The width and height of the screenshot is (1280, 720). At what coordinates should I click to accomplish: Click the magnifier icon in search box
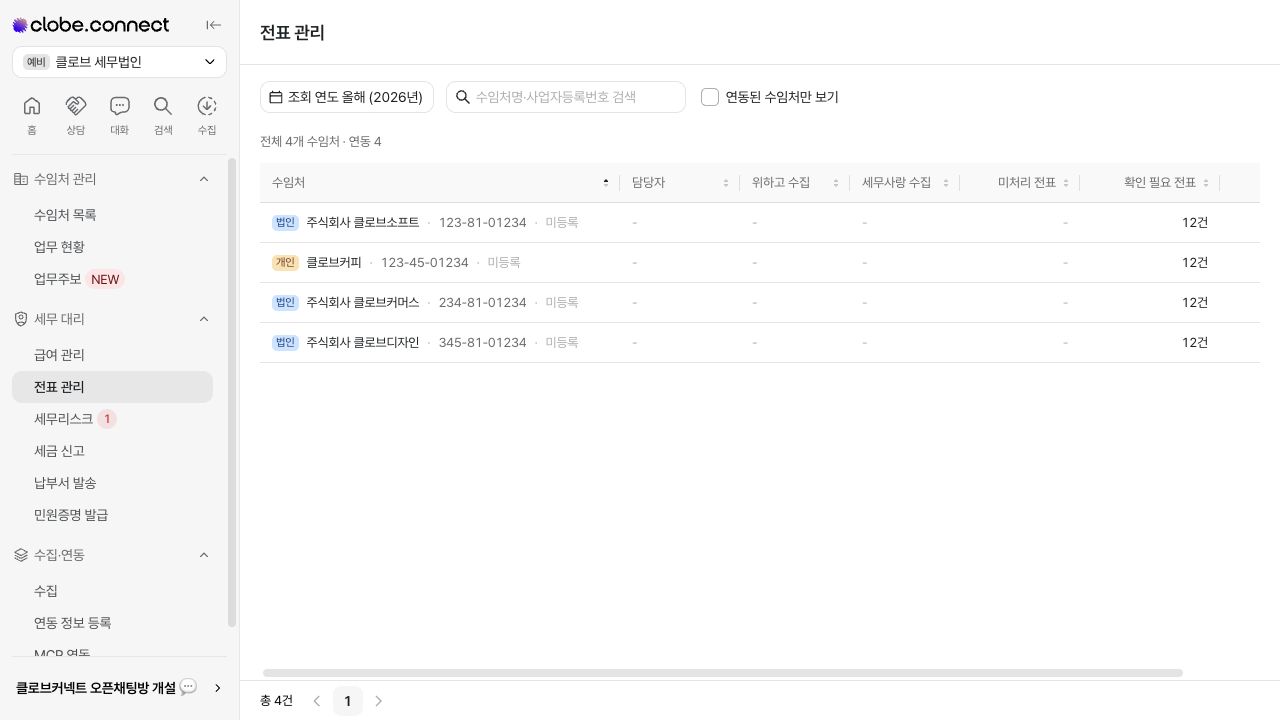[x=463, y=97]
